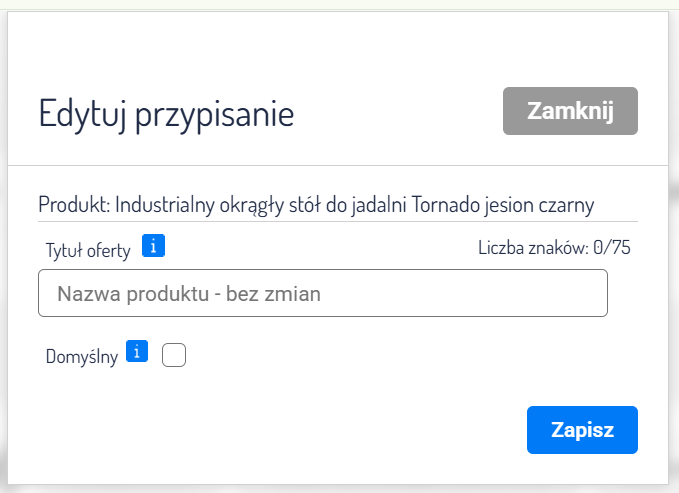Click the info icon next to Domyślny
679x493 pixels.
[139, 351]
